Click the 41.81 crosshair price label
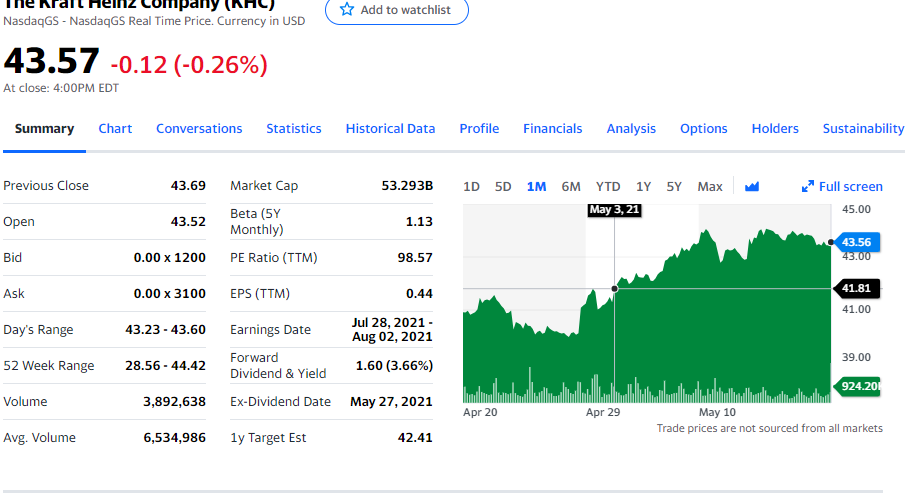This screenshot has width=905, height=502. coord(857,288)
